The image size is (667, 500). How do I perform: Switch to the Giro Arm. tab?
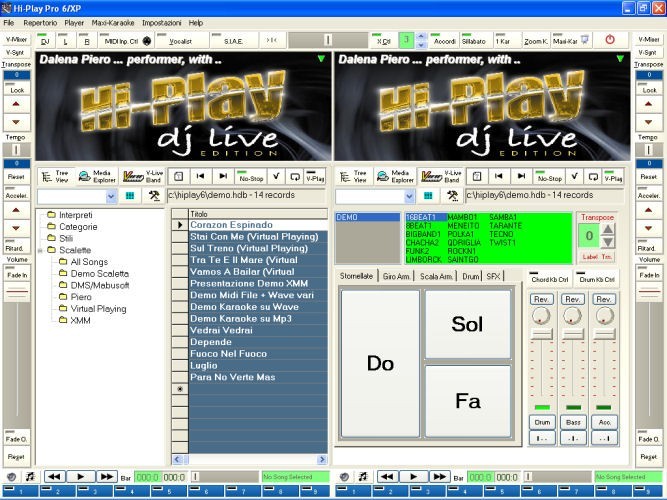pos(396,276)
